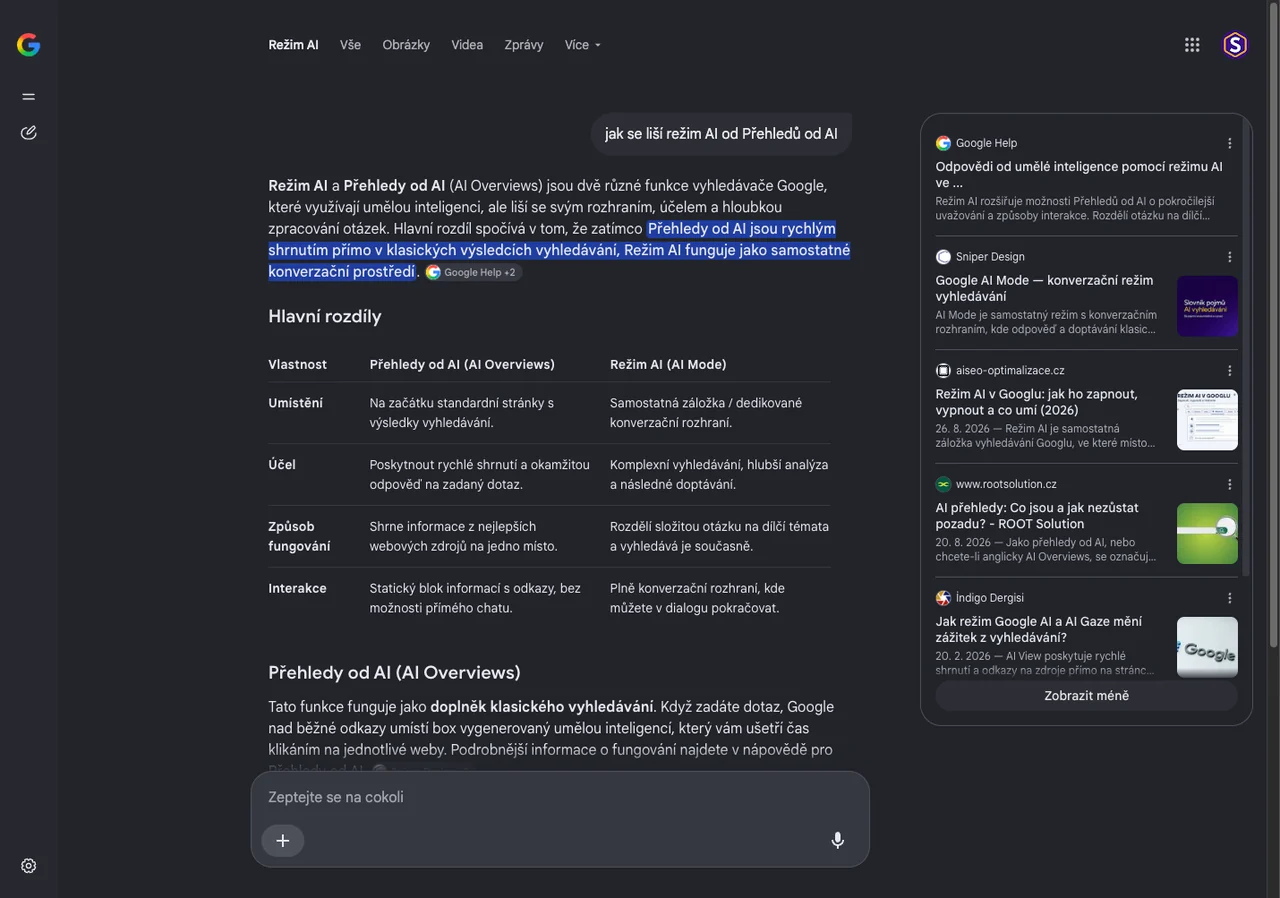Open the Google apps grid
The height and width of the screenshot is (898, 1280).
[x=1192, y=45]
